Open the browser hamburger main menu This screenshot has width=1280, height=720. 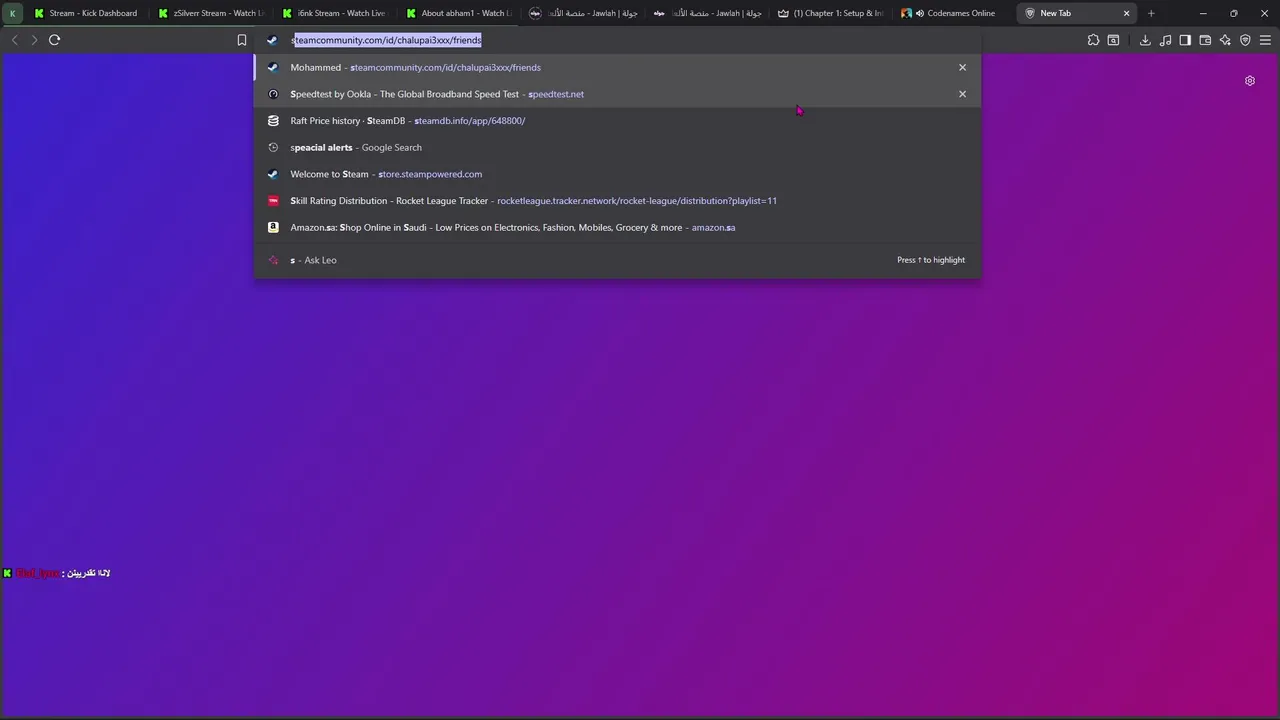pos(1265,40)
